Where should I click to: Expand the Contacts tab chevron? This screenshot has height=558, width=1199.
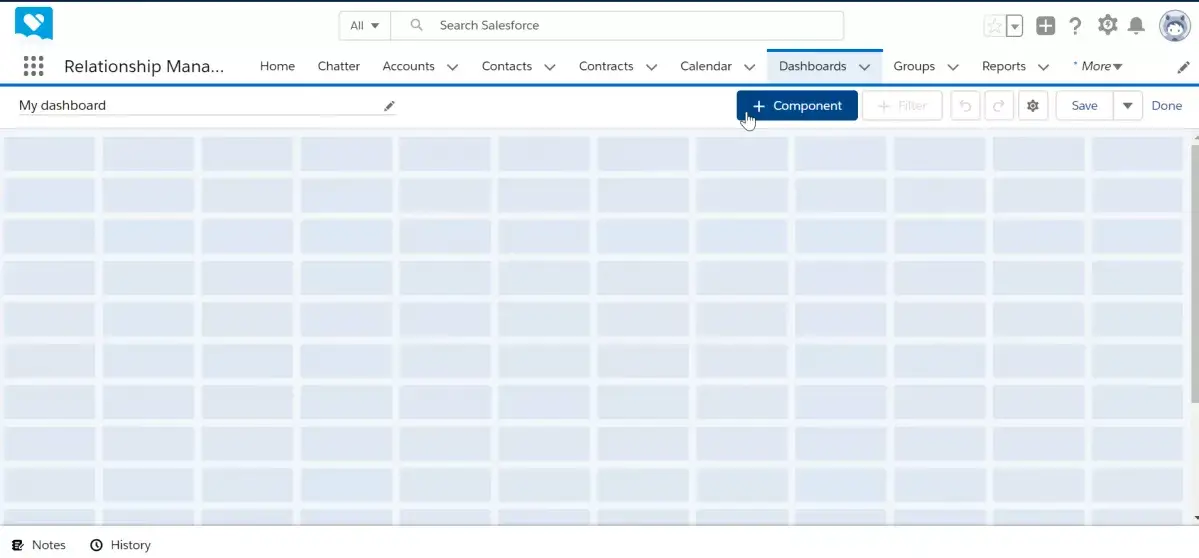point(550,67)
